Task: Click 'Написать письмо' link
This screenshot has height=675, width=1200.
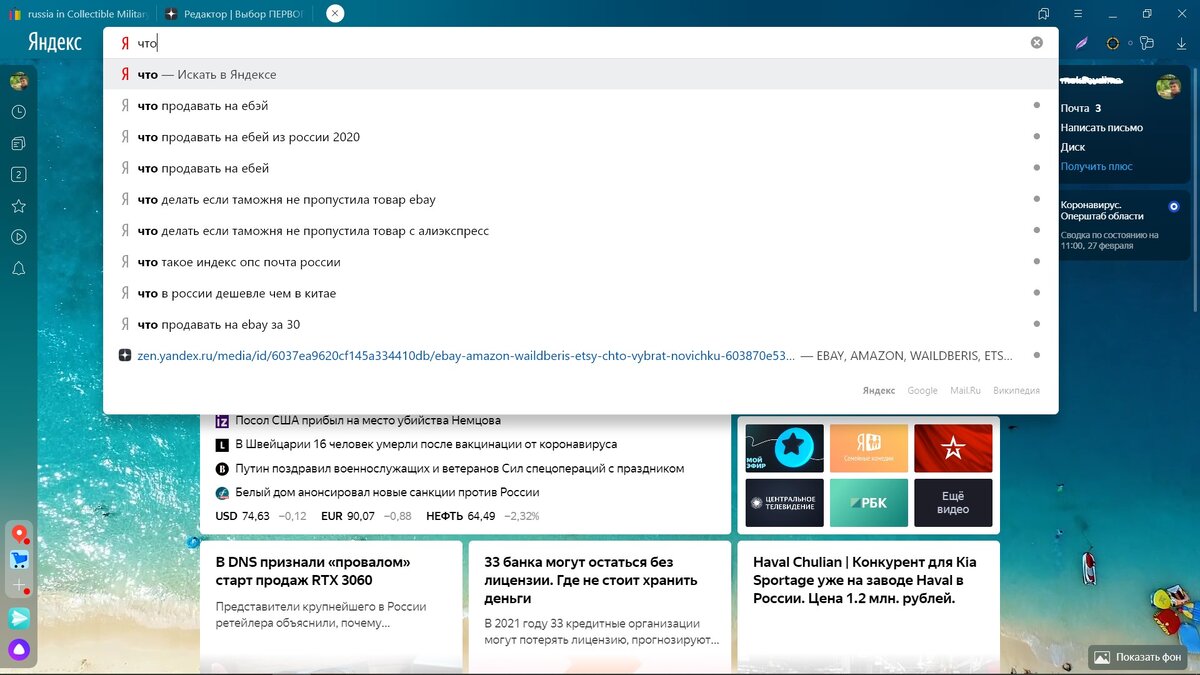Action: (x=1102, y=127)
